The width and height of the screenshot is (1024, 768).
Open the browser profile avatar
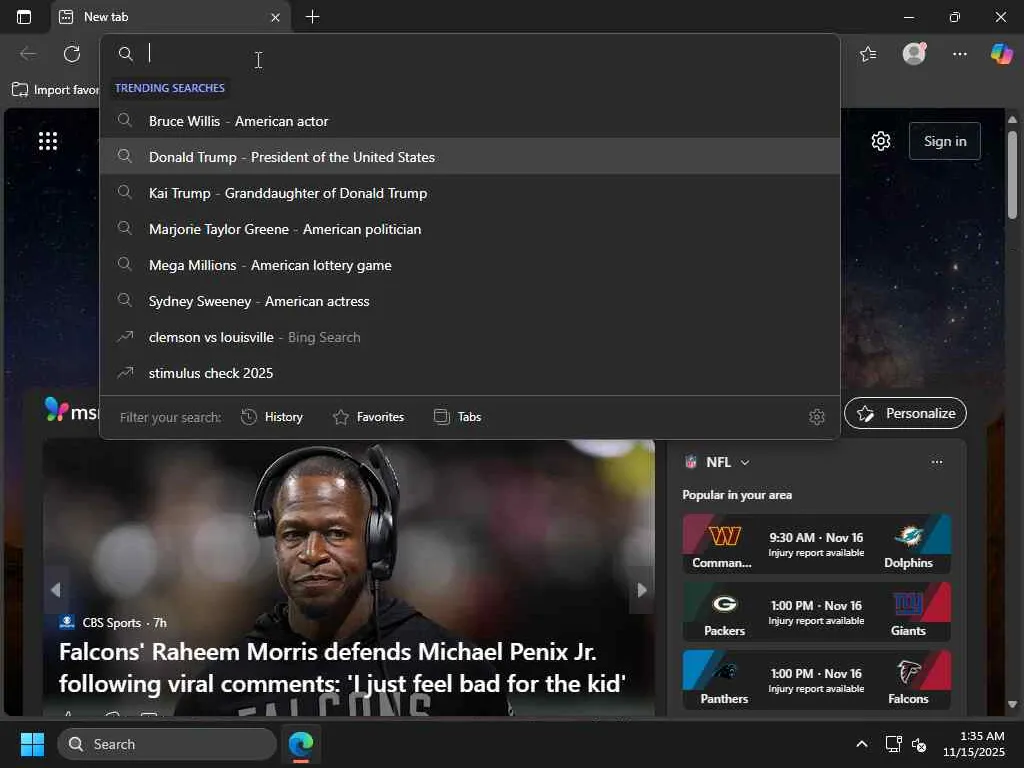pos(914,53)
